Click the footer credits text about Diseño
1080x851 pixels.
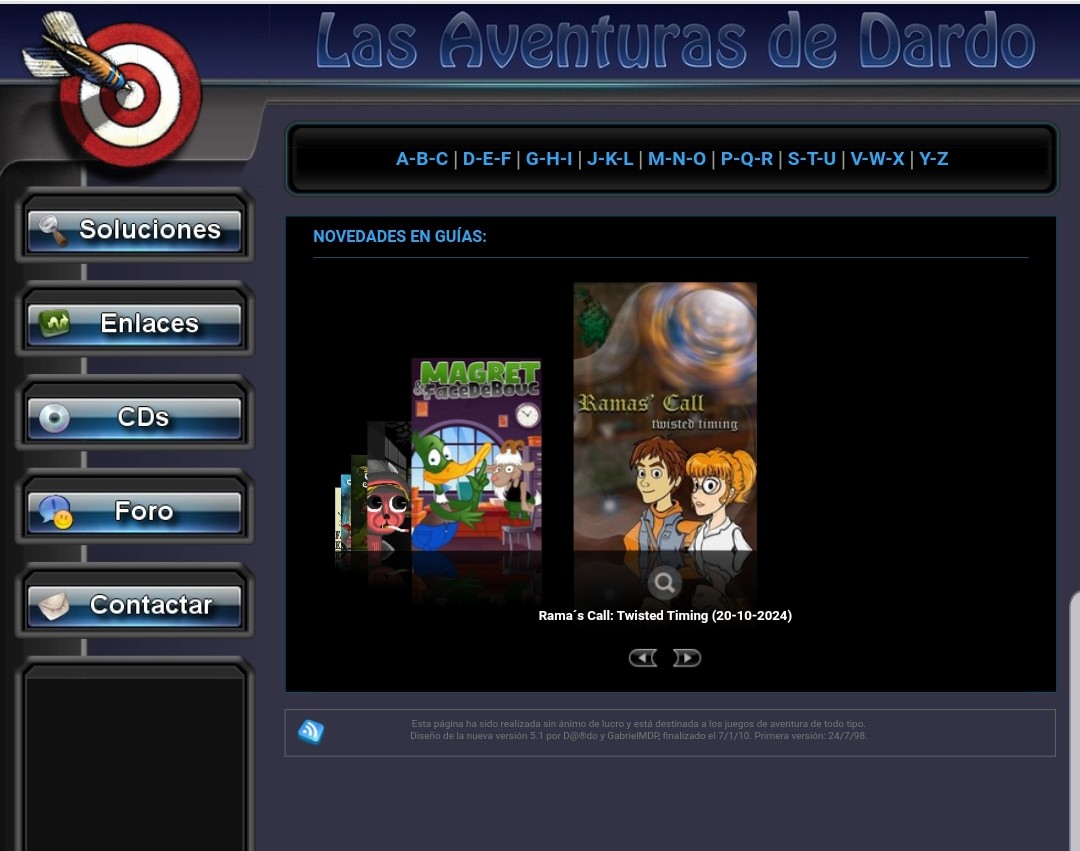[638, 736]
